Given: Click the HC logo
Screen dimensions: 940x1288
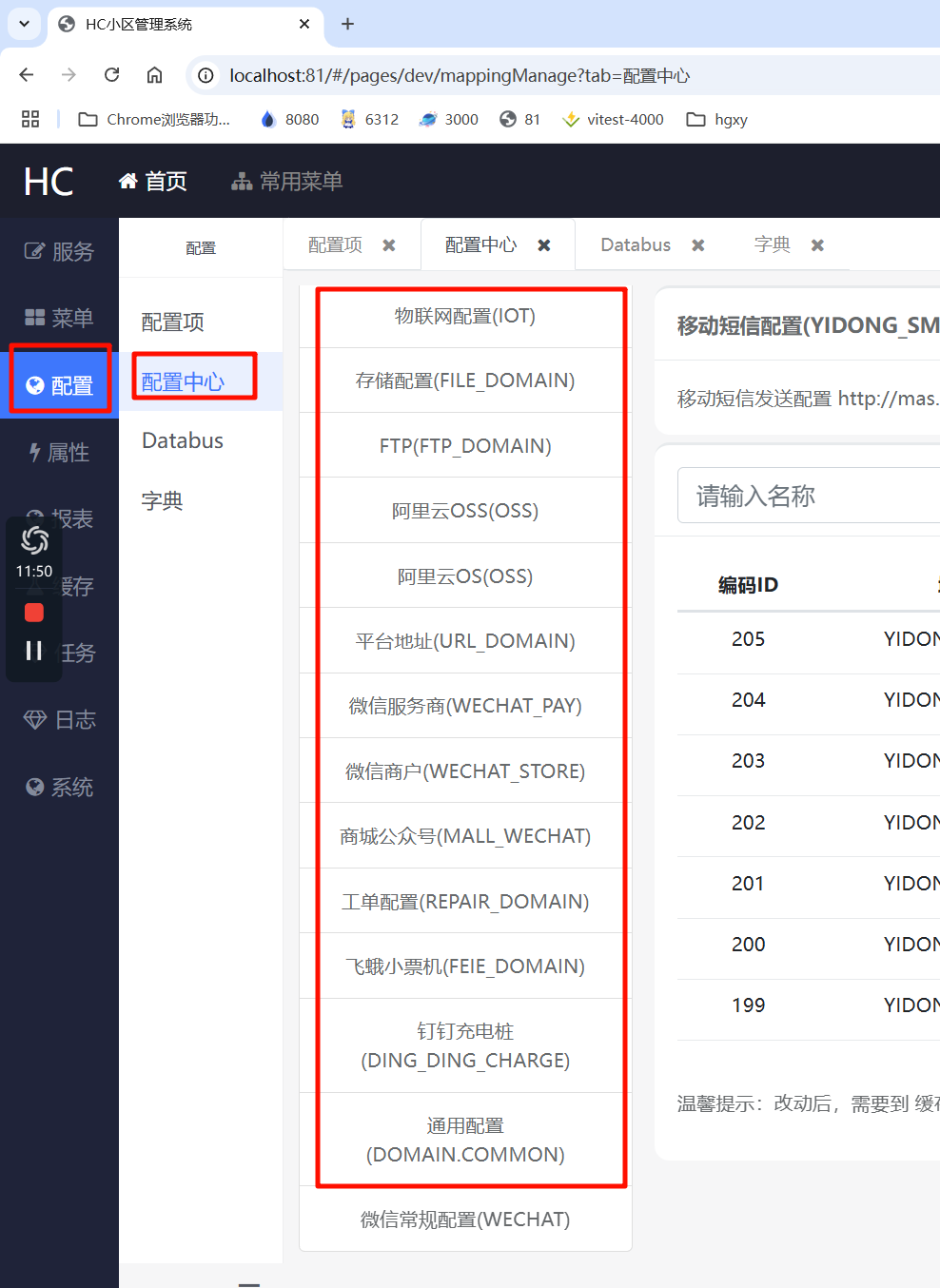Looking at the screenshot, I should (x=49, y=182).
